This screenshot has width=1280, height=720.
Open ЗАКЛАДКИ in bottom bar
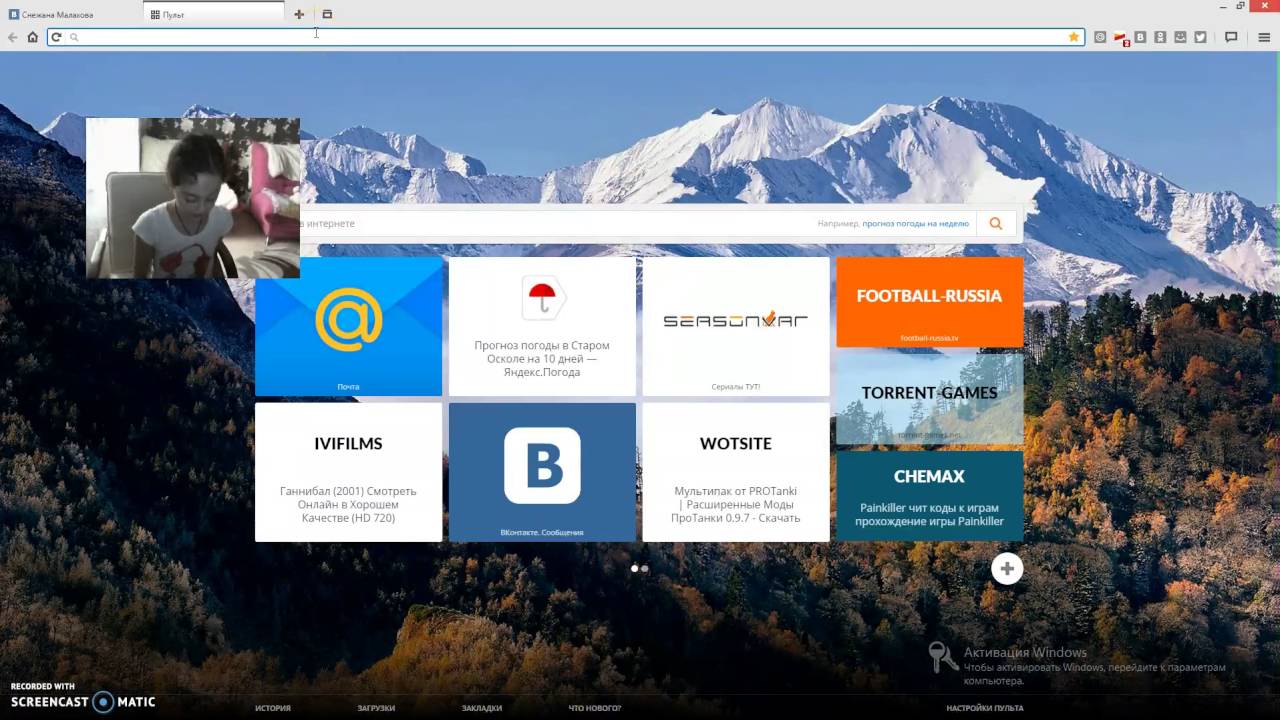click(482, 708)
